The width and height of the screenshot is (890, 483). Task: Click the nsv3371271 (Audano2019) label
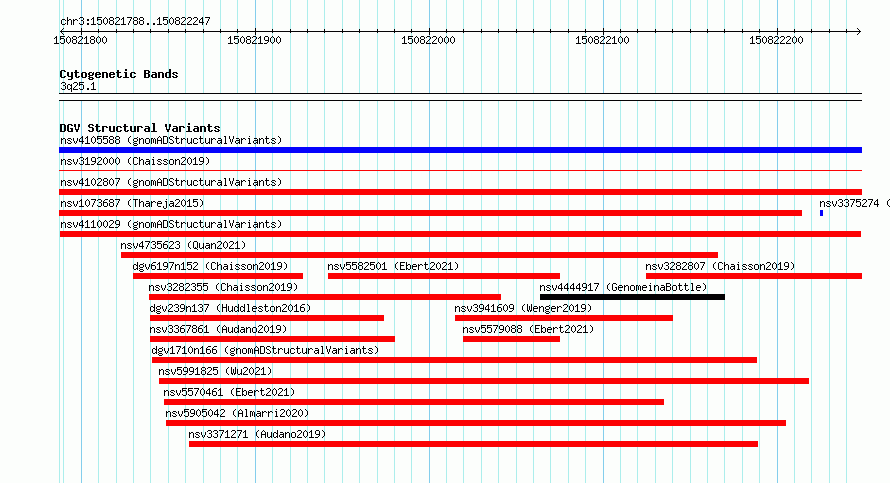(x=257, y=434)
